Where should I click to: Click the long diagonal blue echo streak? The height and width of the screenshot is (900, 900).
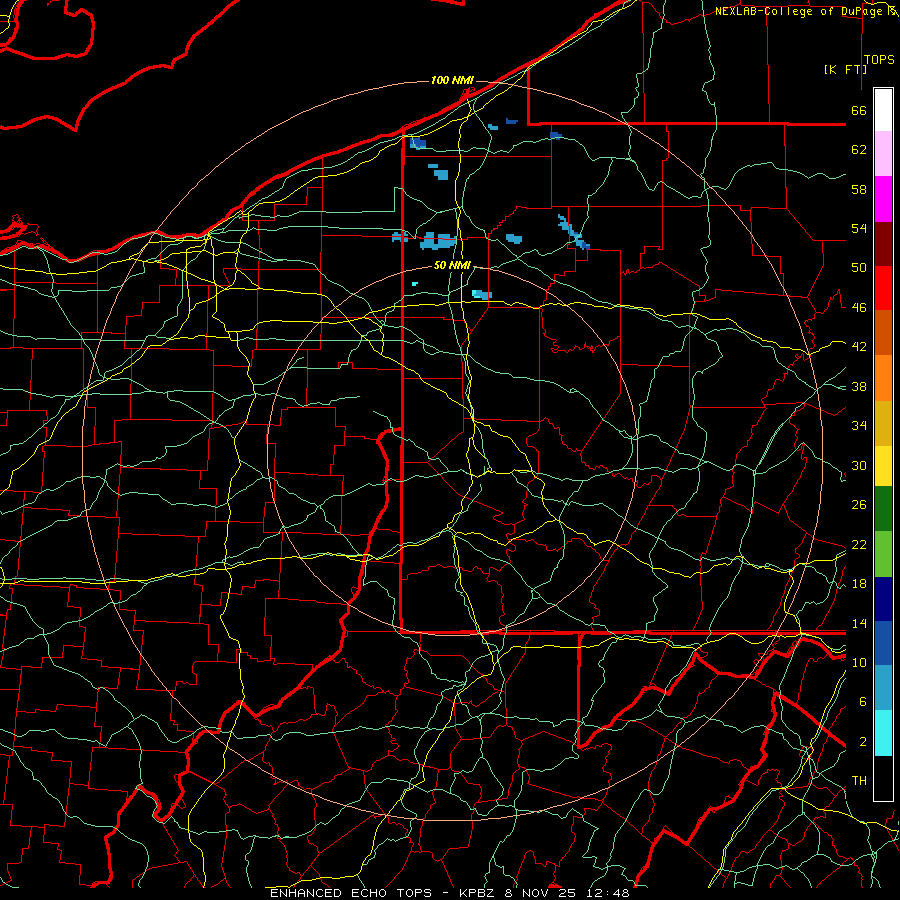point(573,232)
